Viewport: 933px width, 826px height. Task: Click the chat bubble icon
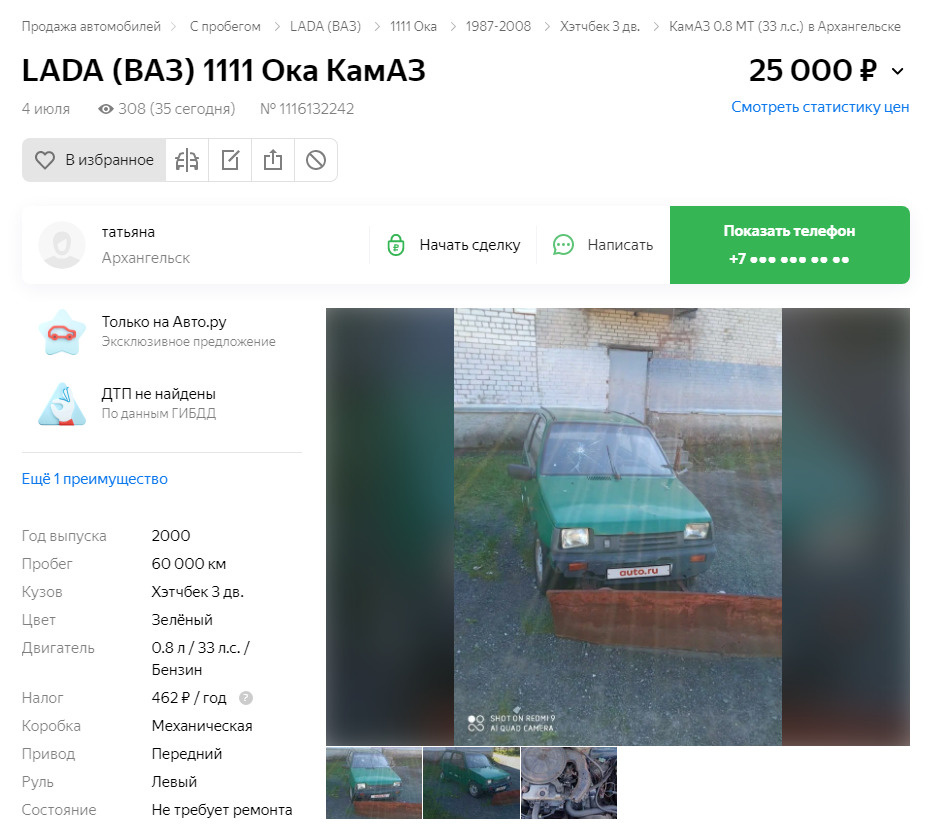click(x=563, y=245)
